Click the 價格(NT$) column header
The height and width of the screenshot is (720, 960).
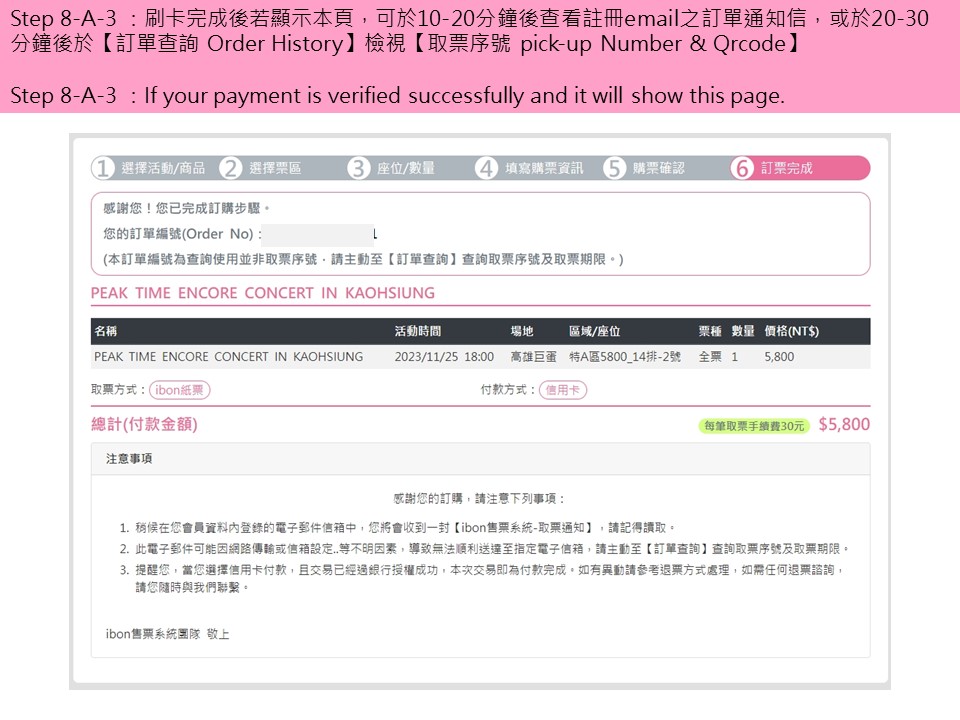click(x=791, y=331)
